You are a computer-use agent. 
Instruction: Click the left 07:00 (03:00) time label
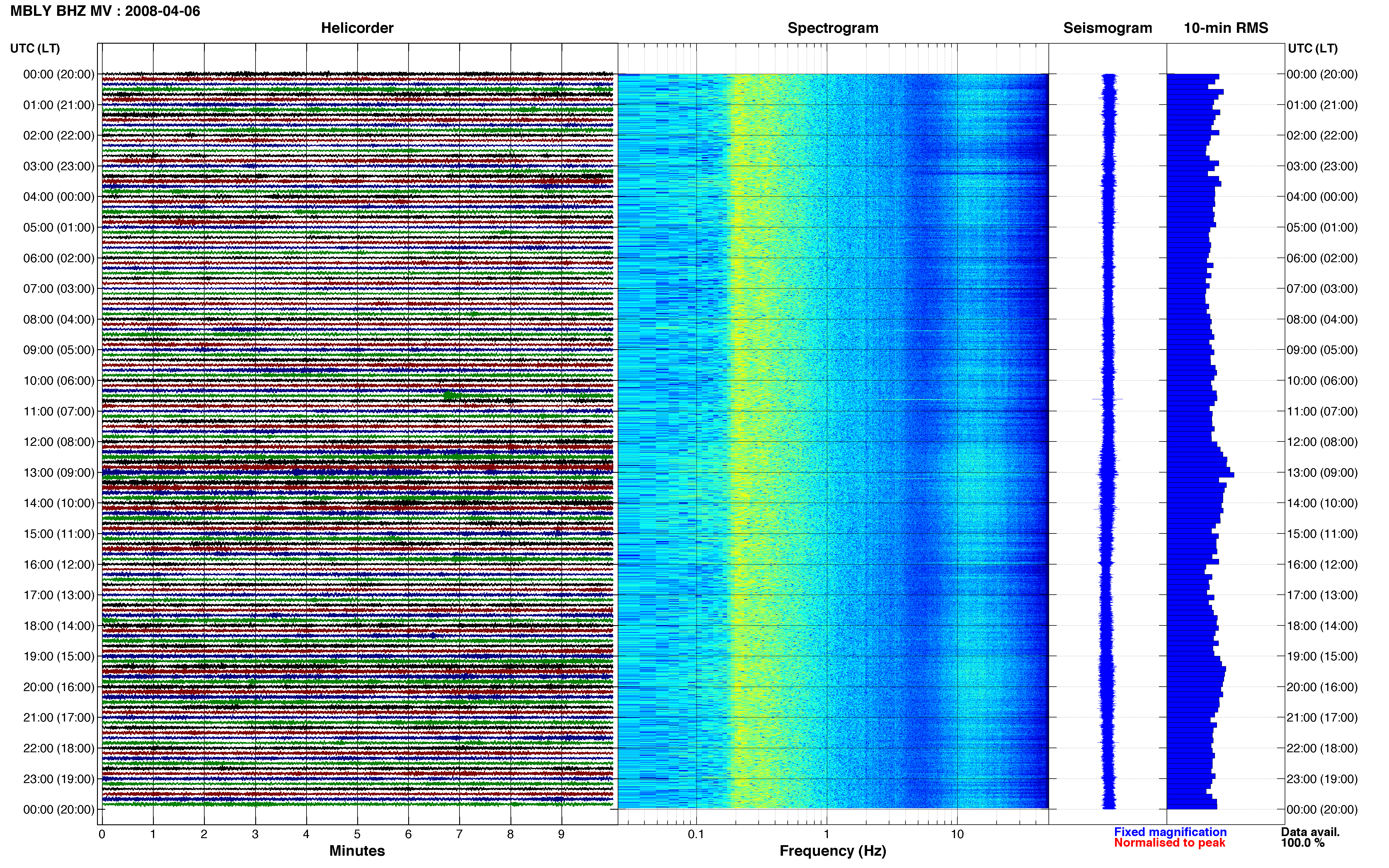click(59, 289)
